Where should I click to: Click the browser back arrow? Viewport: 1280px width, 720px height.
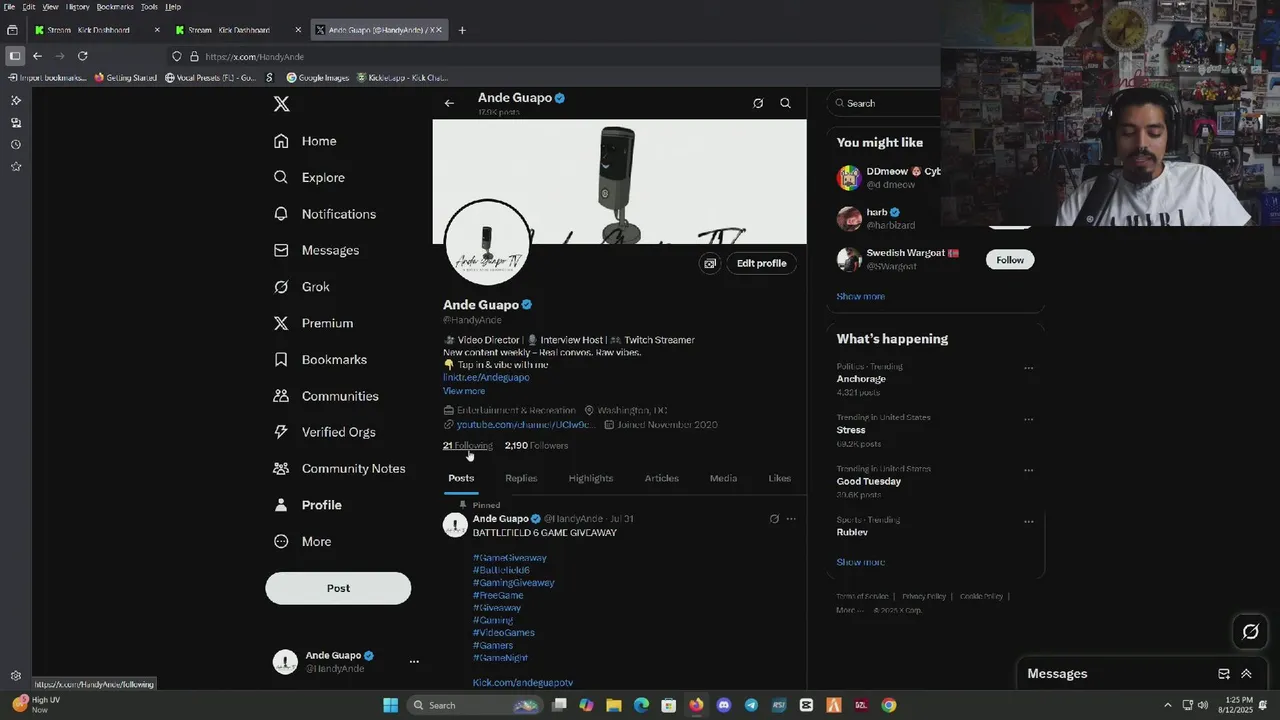coord(37,56)
